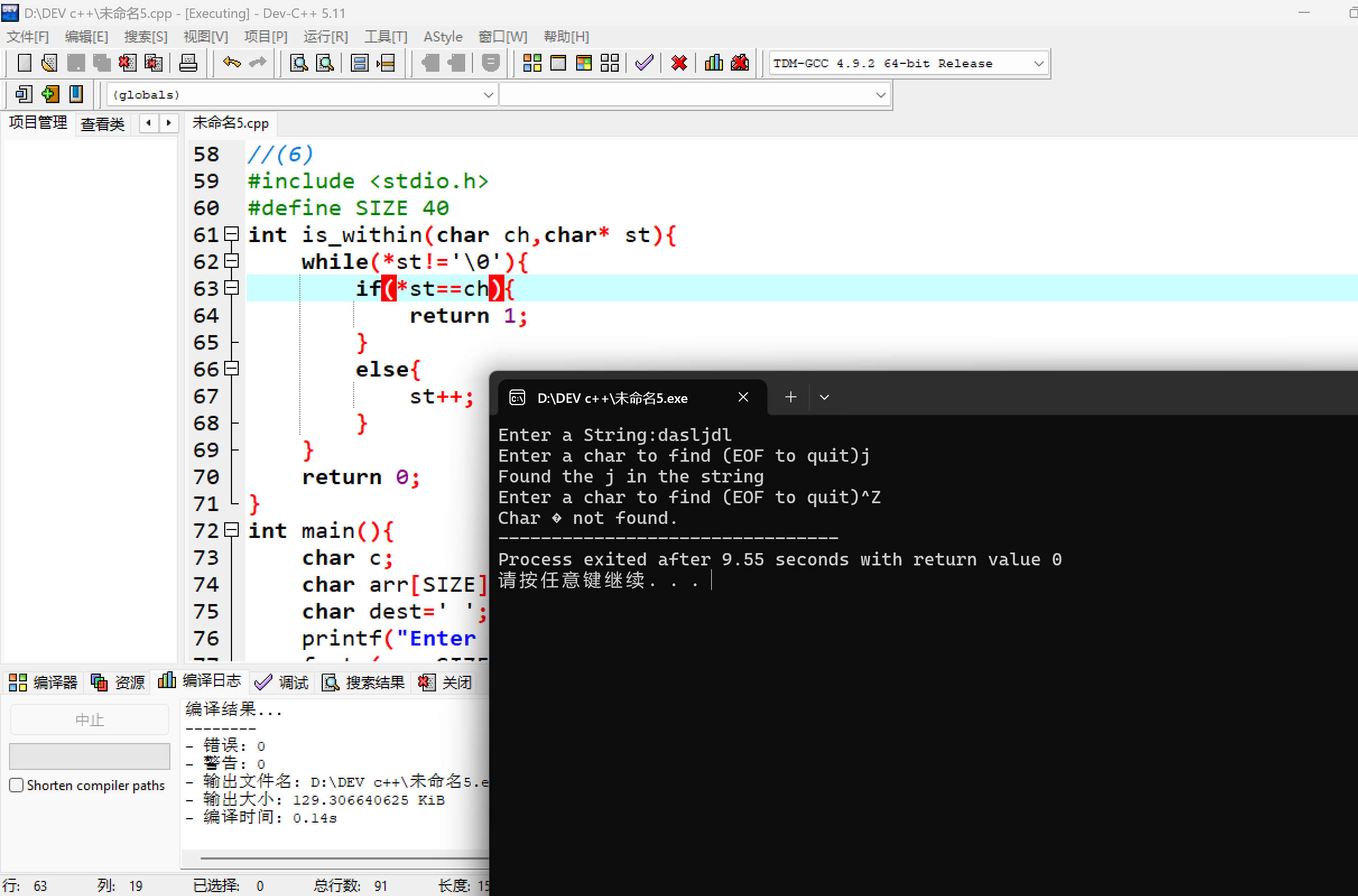1358x896 pixels.
Task: Switch to the 调试 debug tab
Action: pos(282,682)
